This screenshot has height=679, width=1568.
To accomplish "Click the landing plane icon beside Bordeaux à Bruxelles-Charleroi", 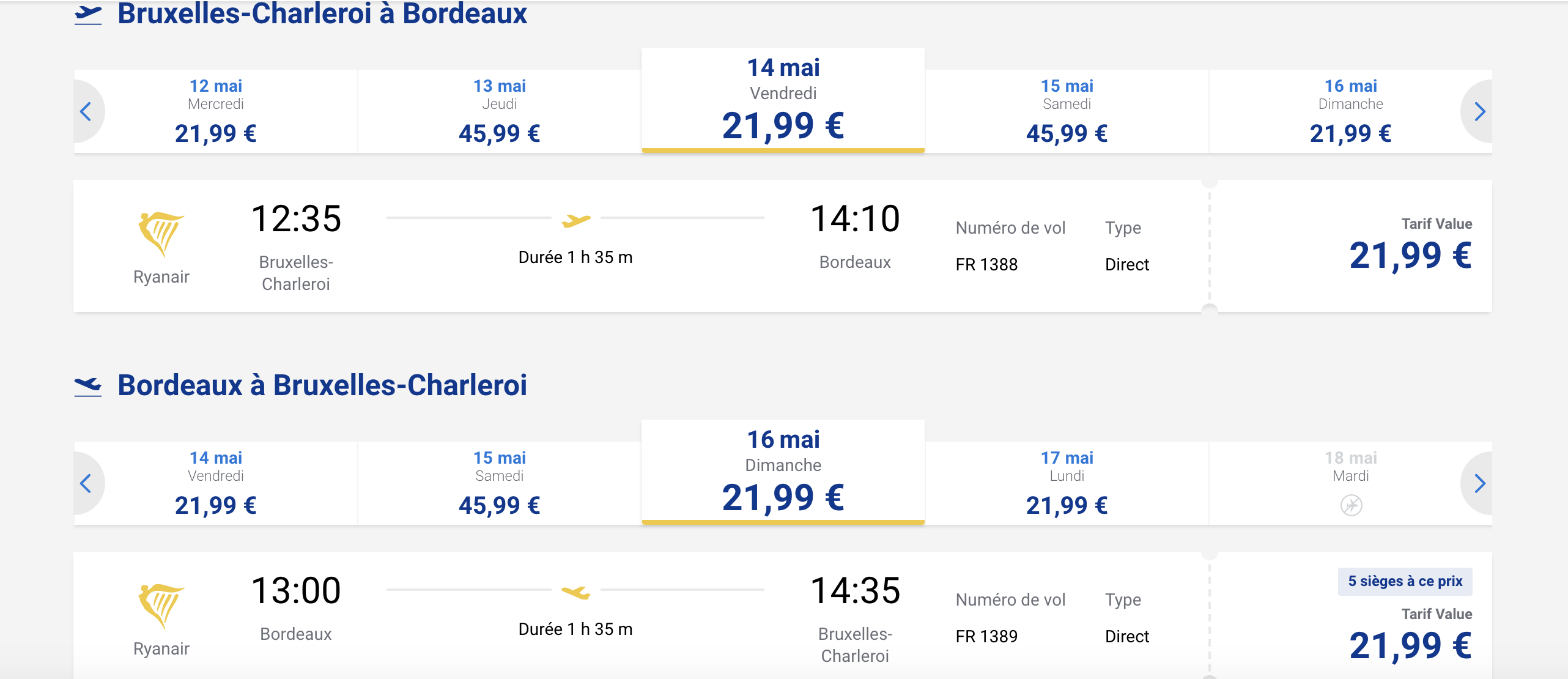I will point(88,386).
